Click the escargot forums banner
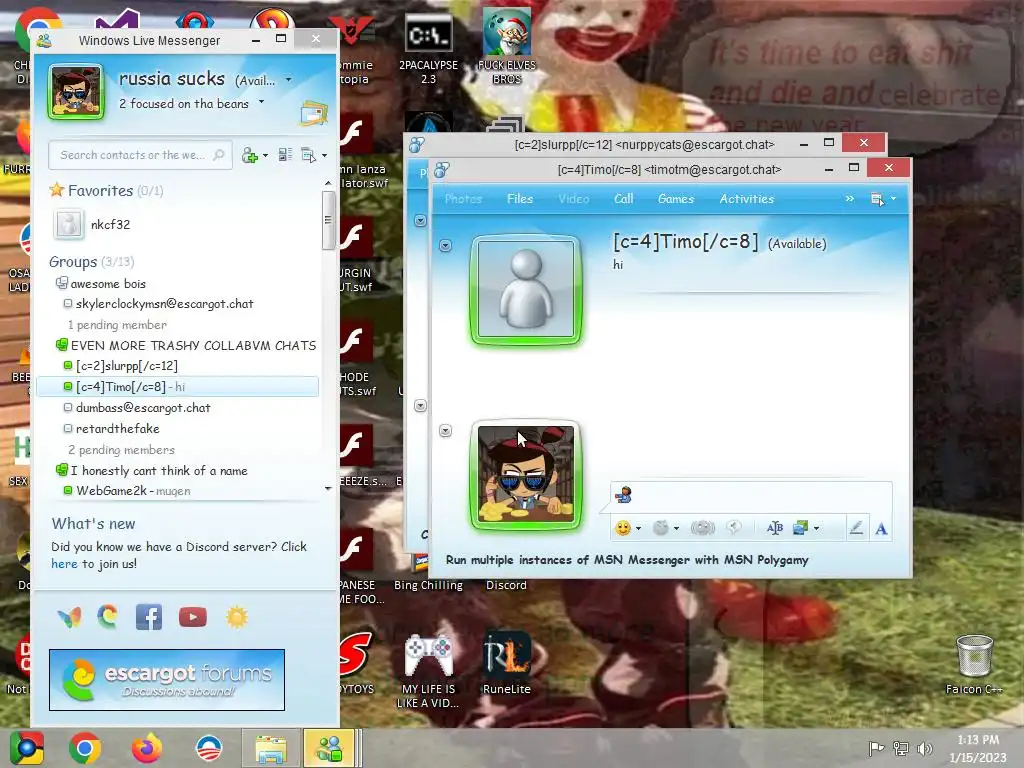 click(x=167, y=680)
